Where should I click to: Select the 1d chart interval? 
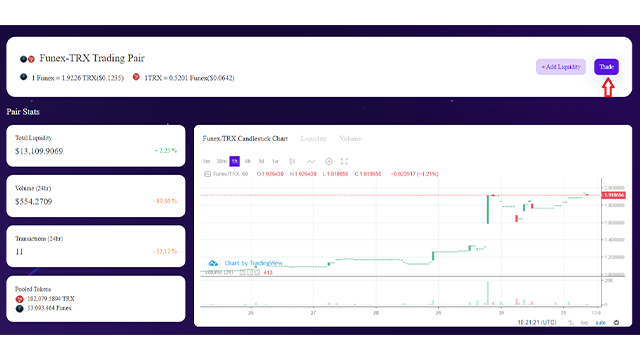[261, 161]
